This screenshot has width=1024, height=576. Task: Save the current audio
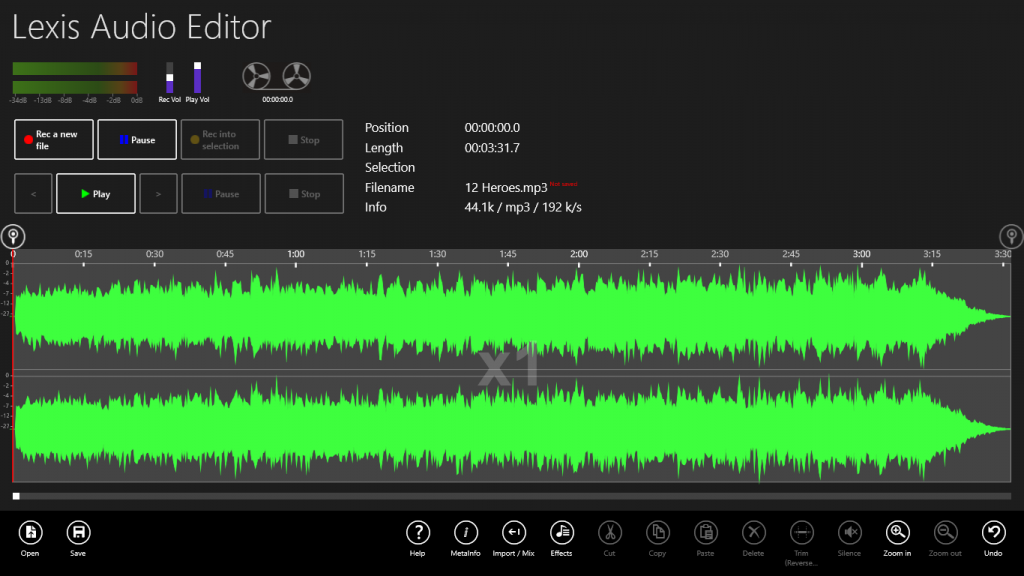click(x=78, y=533)
